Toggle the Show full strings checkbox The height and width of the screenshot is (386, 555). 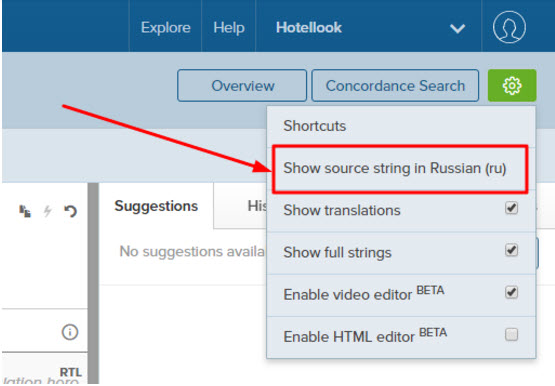pyautogui.click(x=511, y=250)
